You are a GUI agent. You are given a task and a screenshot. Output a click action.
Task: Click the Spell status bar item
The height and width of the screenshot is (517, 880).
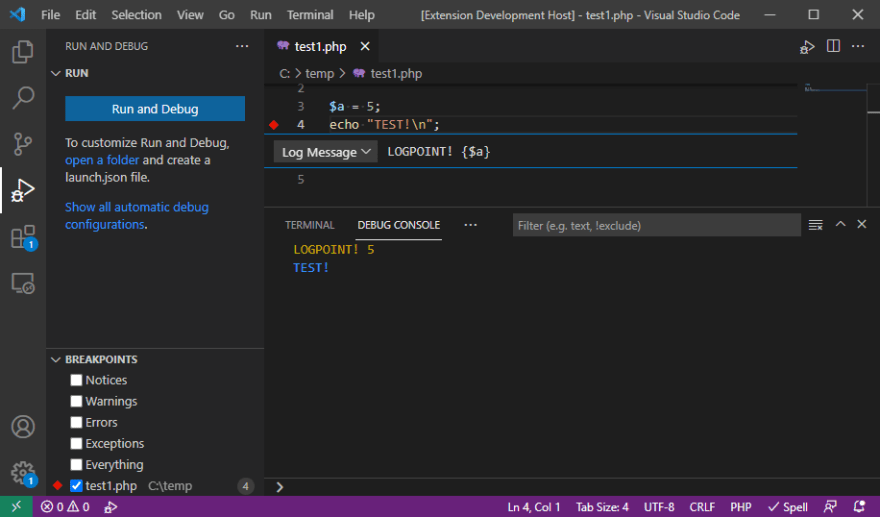(x=788, y=507)
